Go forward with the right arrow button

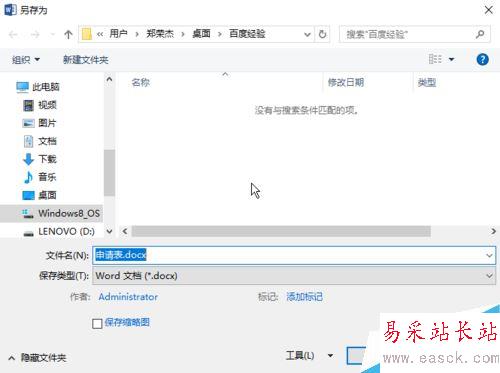coord(35,34)
